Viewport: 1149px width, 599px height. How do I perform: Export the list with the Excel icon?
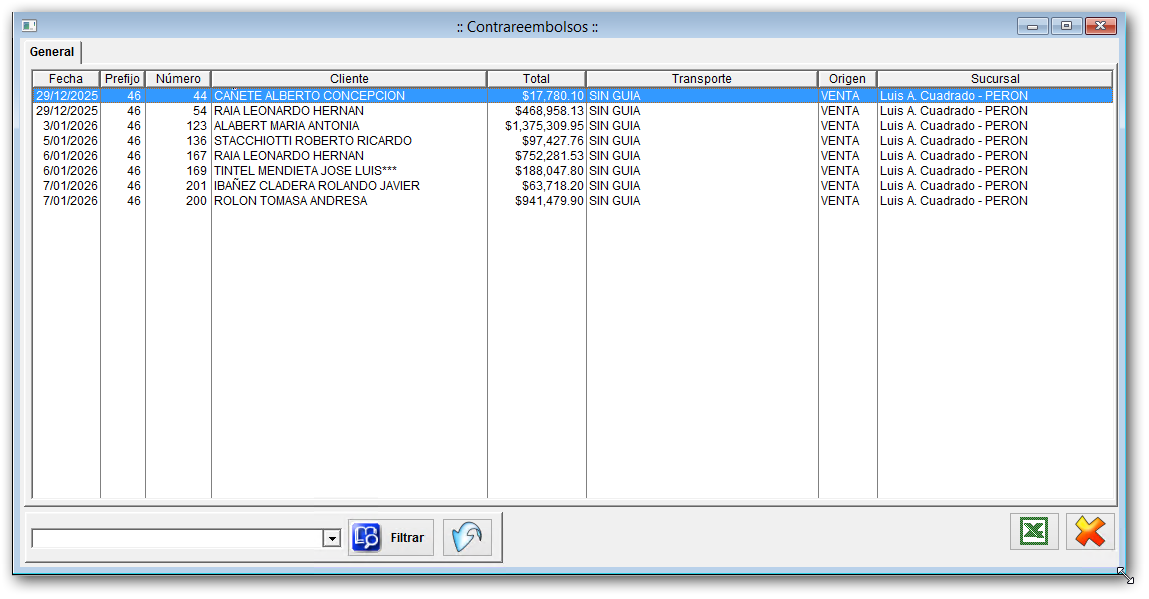pyautogui.click(x=1034, y=532)
